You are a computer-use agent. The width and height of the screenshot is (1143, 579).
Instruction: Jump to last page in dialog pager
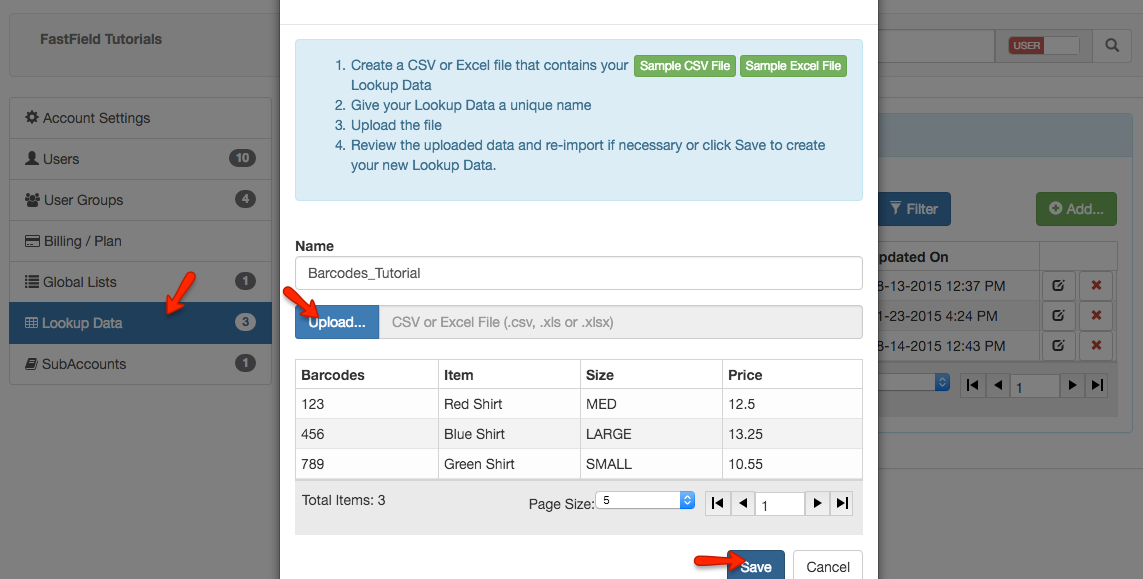coord(842,504)
